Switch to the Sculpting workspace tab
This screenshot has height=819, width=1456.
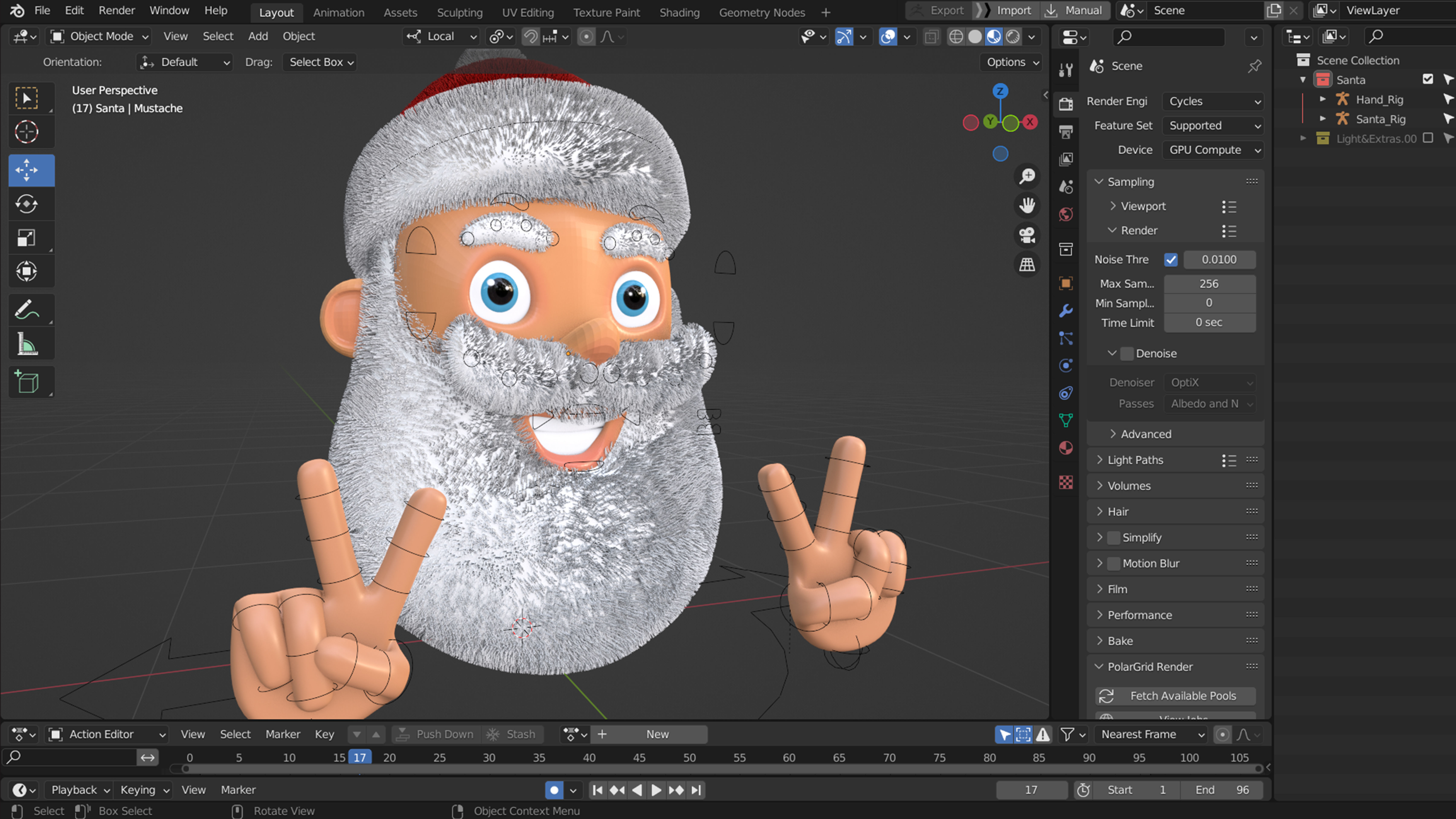click(x=460, y=12)
